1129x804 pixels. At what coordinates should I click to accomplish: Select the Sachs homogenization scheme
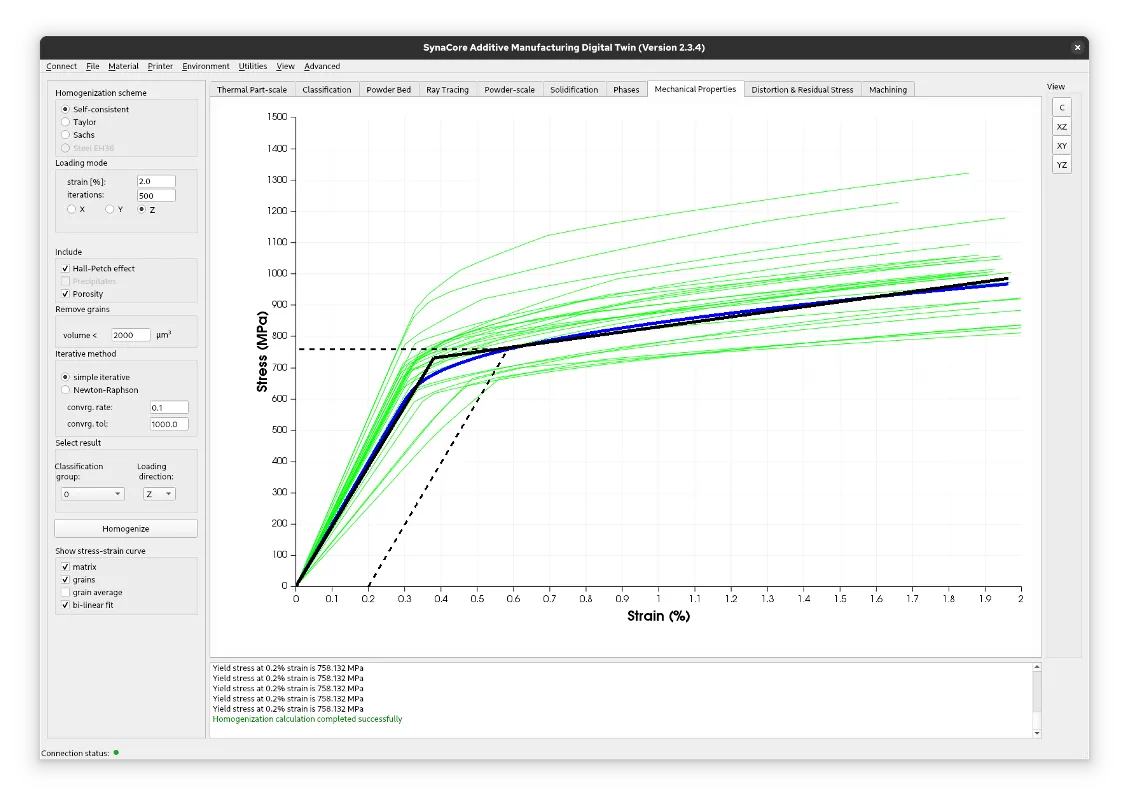click(x=66, y=135)
